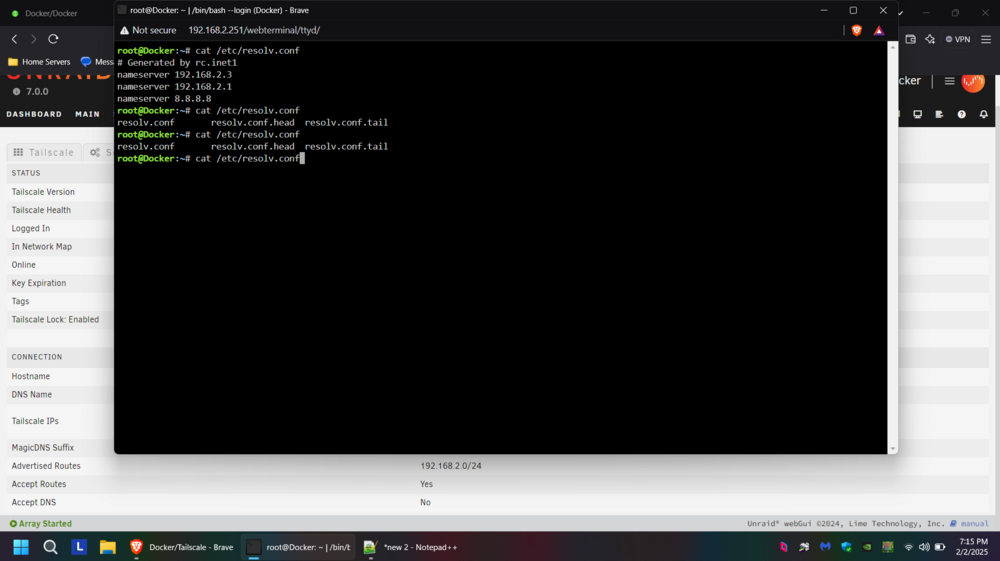
Task: Click the Accept Routes Yes value
Action: click(x=427, y=484)
